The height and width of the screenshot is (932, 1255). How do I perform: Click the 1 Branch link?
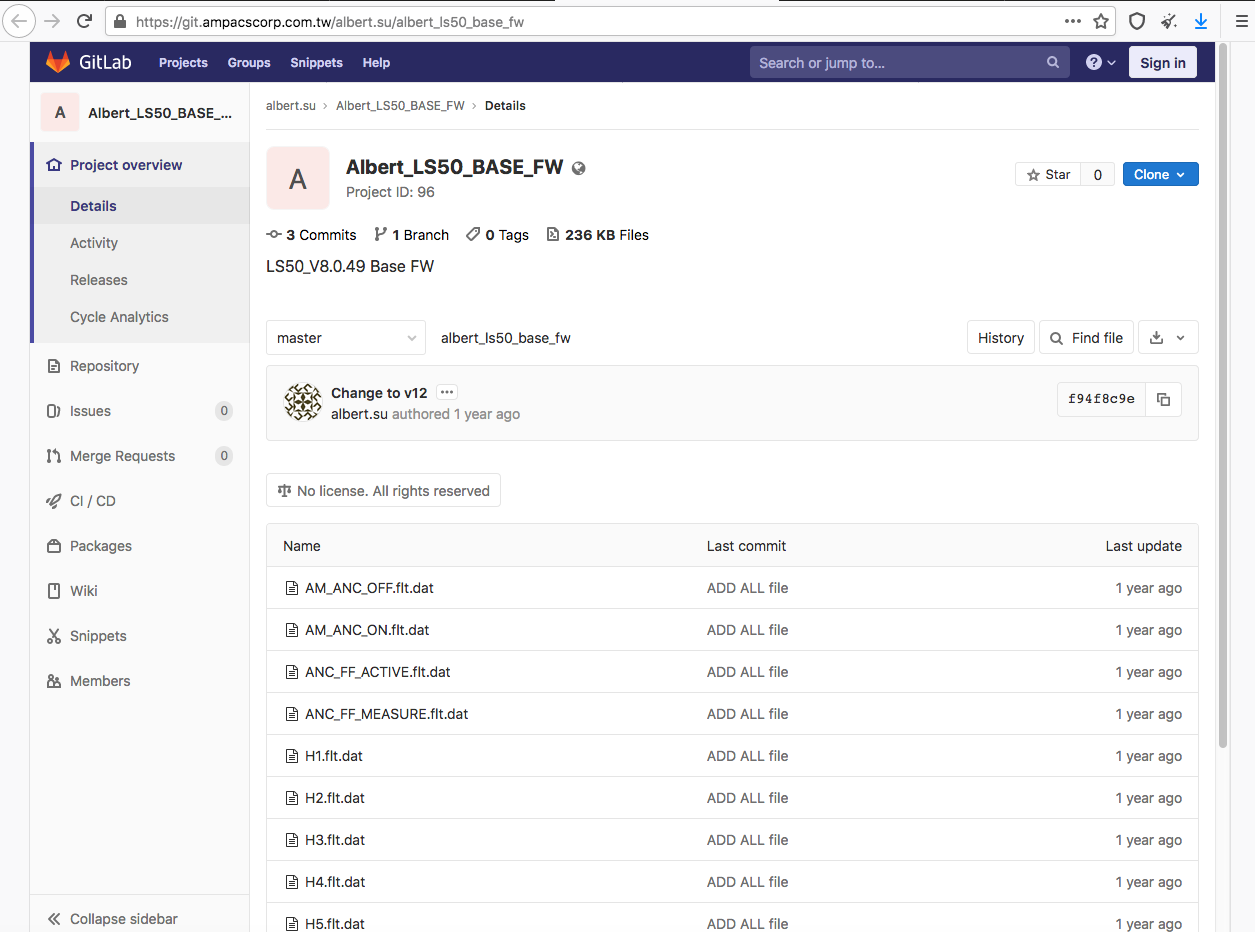coord(411,235)
